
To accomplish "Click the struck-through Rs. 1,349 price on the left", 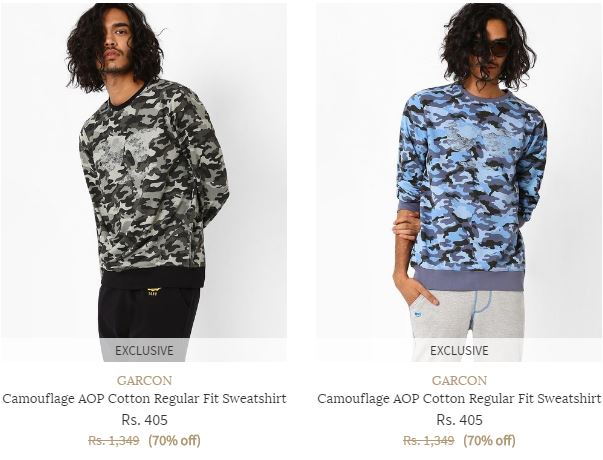I will [x=113, y=440].
